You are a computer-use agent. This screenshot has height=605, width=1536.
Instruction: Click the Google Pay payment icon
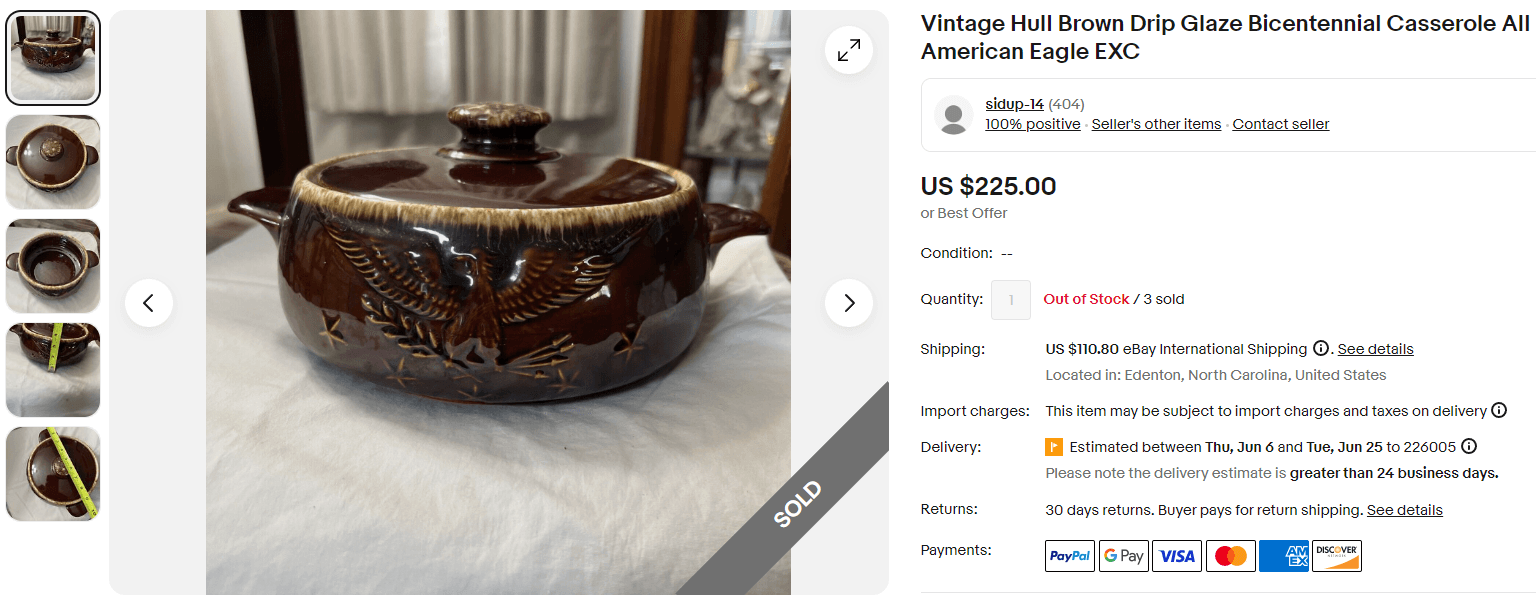pyautogui.click(x=1123, y=556)
